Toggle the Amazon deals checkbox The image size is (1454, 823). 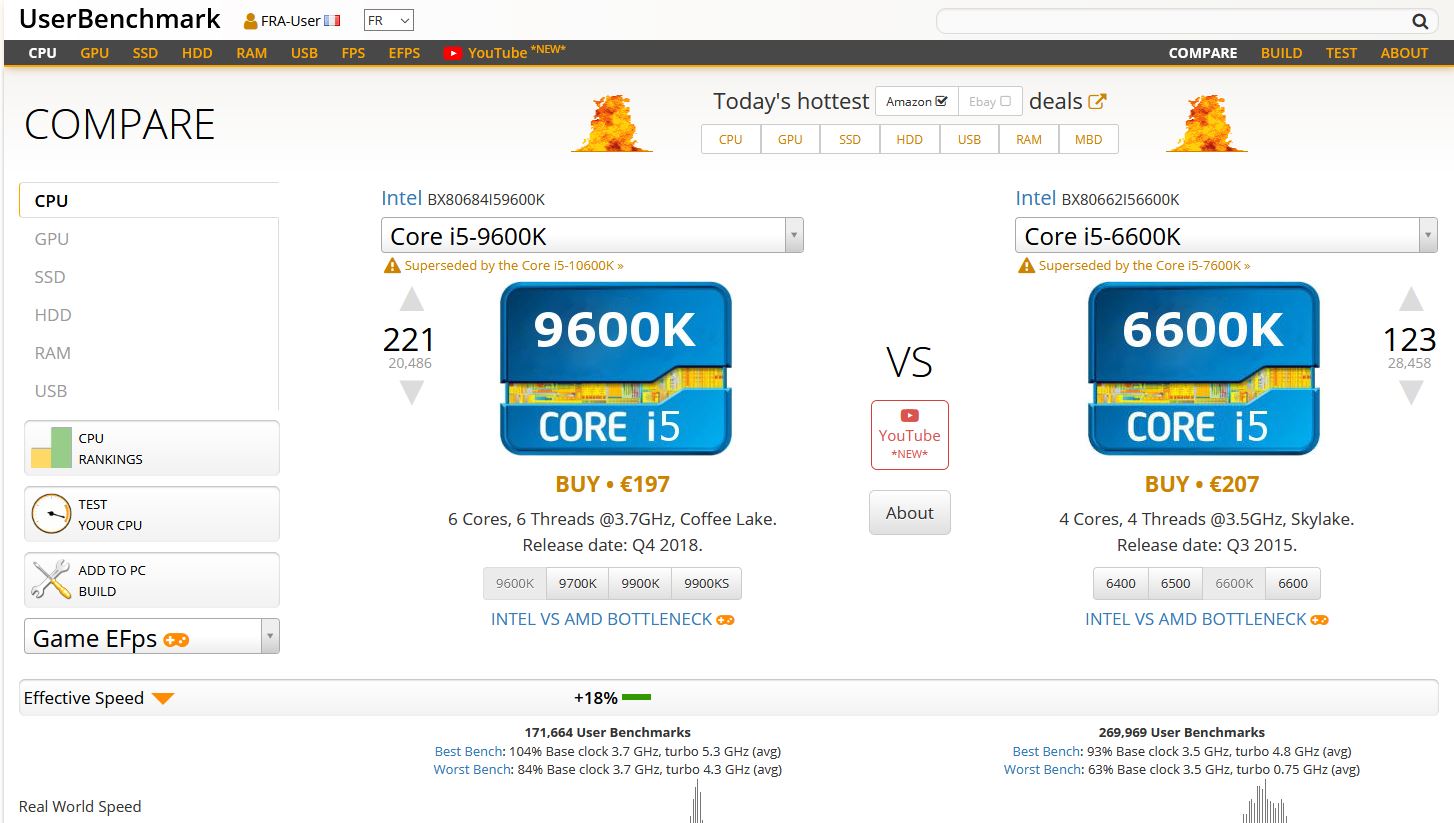point(941,101)
